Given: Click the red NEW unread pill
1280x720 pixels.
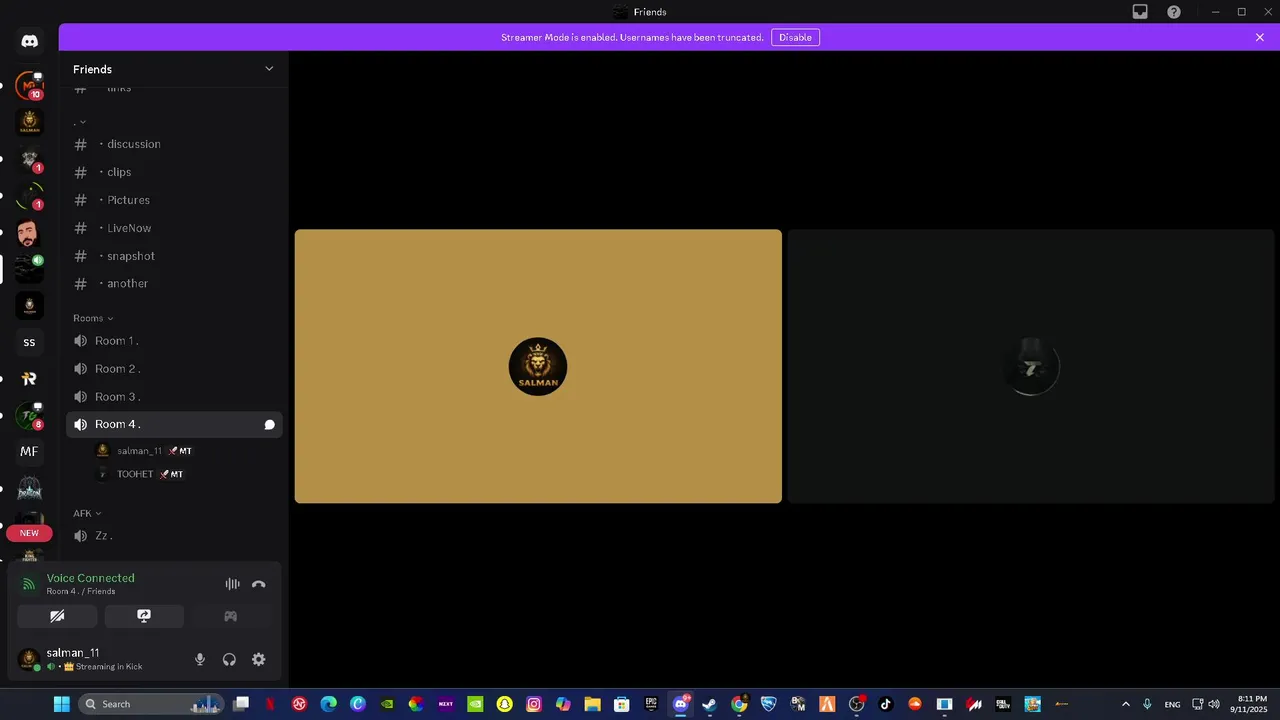Looking at the screenshot, I should pyautogui.click(x=29, y=533).
